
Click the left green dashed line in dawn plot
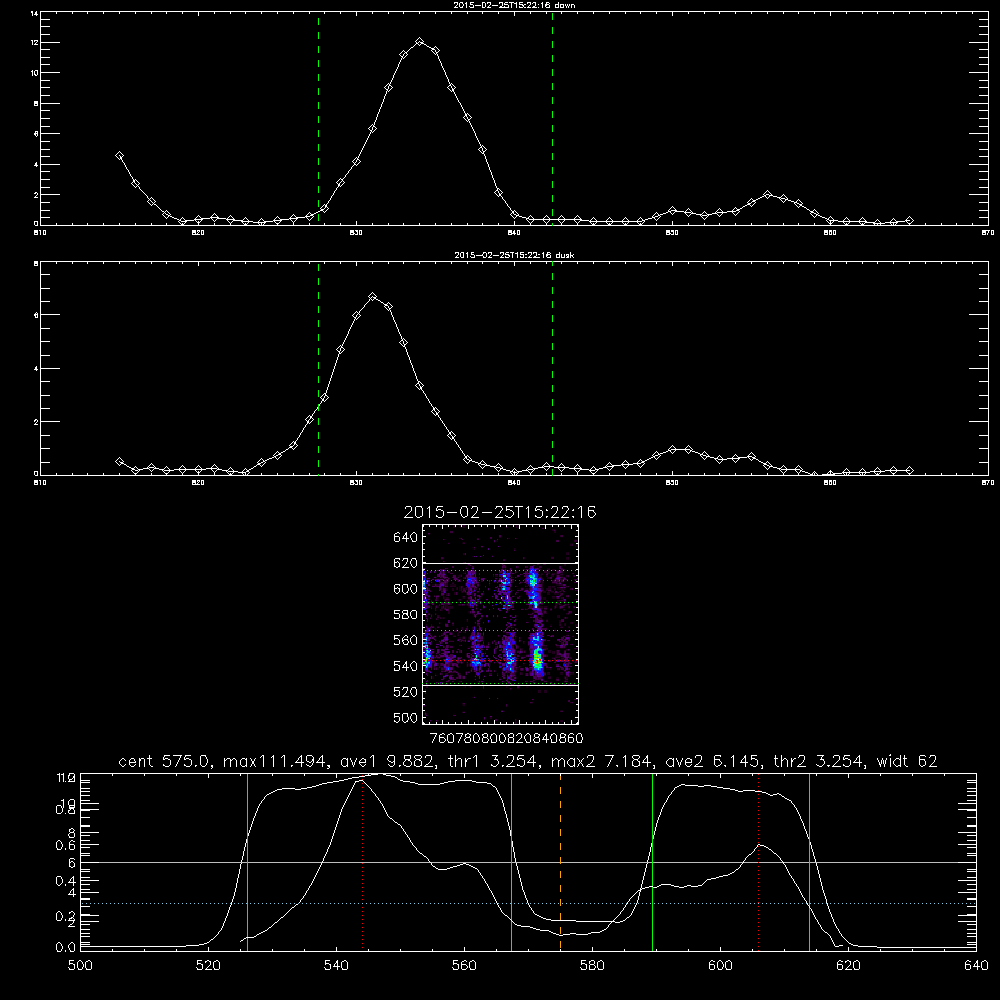click(318, 118)
